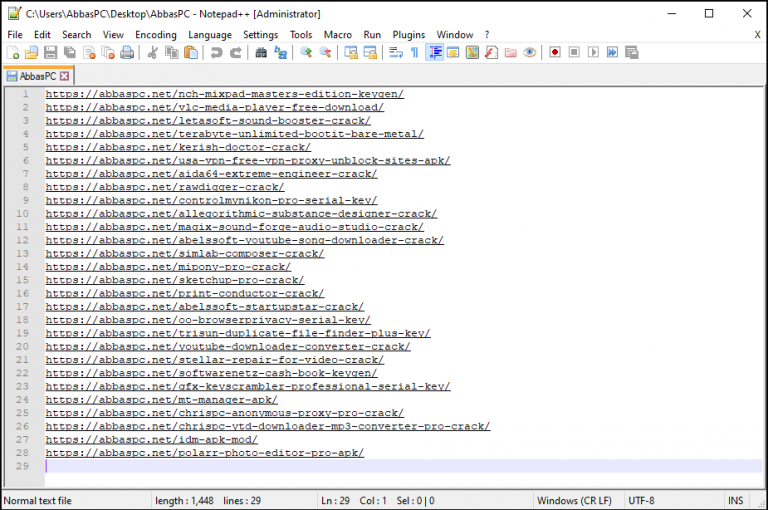Screen dimensions: 768x510
Task: Stop macro recording button
Action: point(574,52)
